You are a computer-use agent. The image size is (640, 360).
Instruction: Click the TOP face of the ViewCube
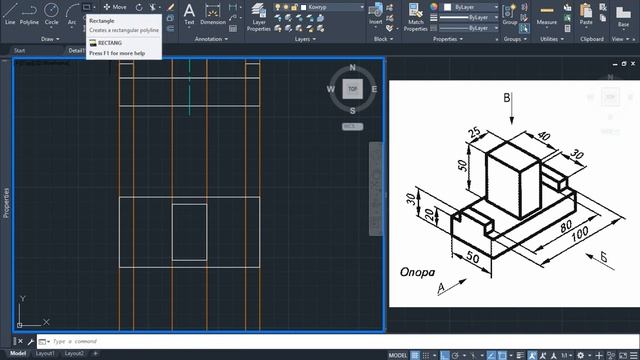pyautogui.click(x=353, y=89)
